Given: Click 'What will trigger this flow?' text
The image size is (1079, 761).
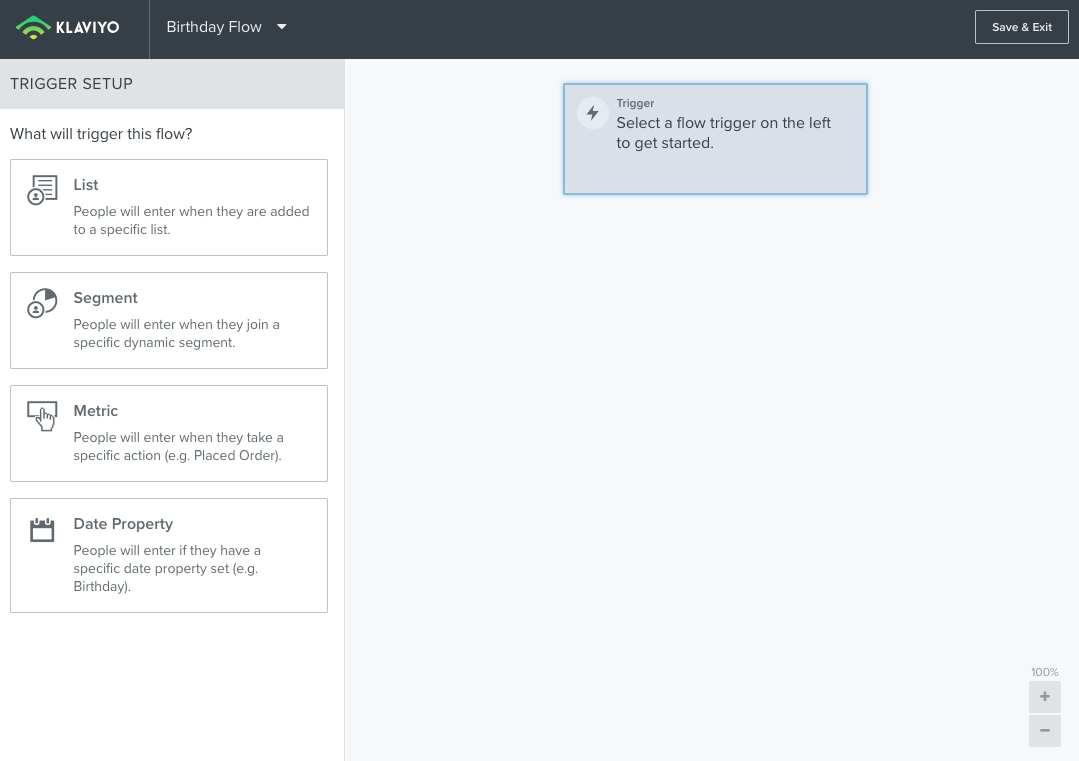Looking at the screenshot, I should pyautogui.click(x=101, y=133).
